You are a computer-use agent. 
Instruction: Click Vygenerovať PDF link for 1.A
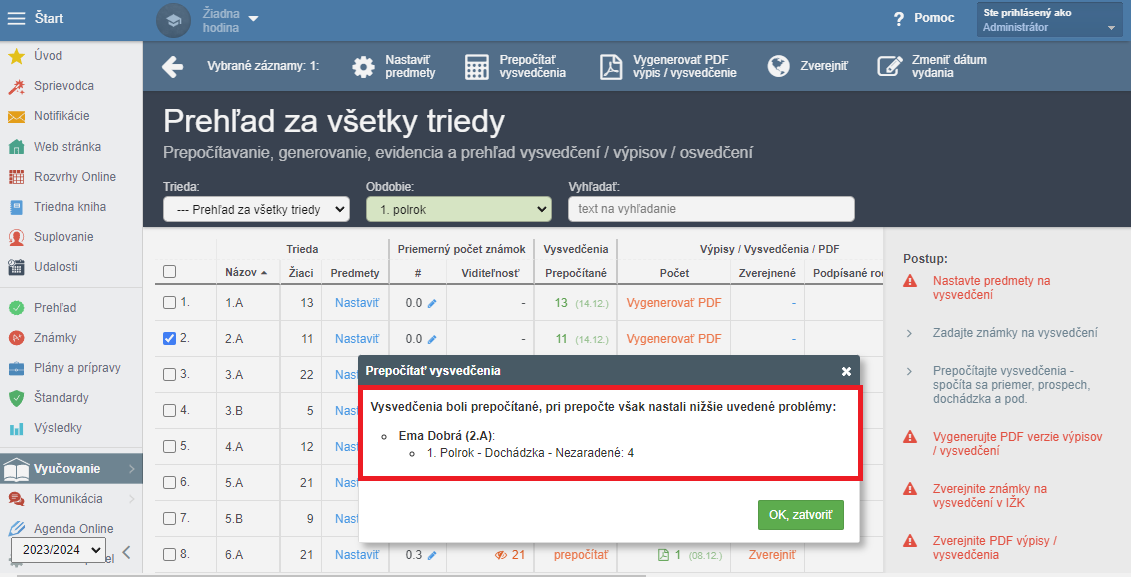(x=674, y=303)
